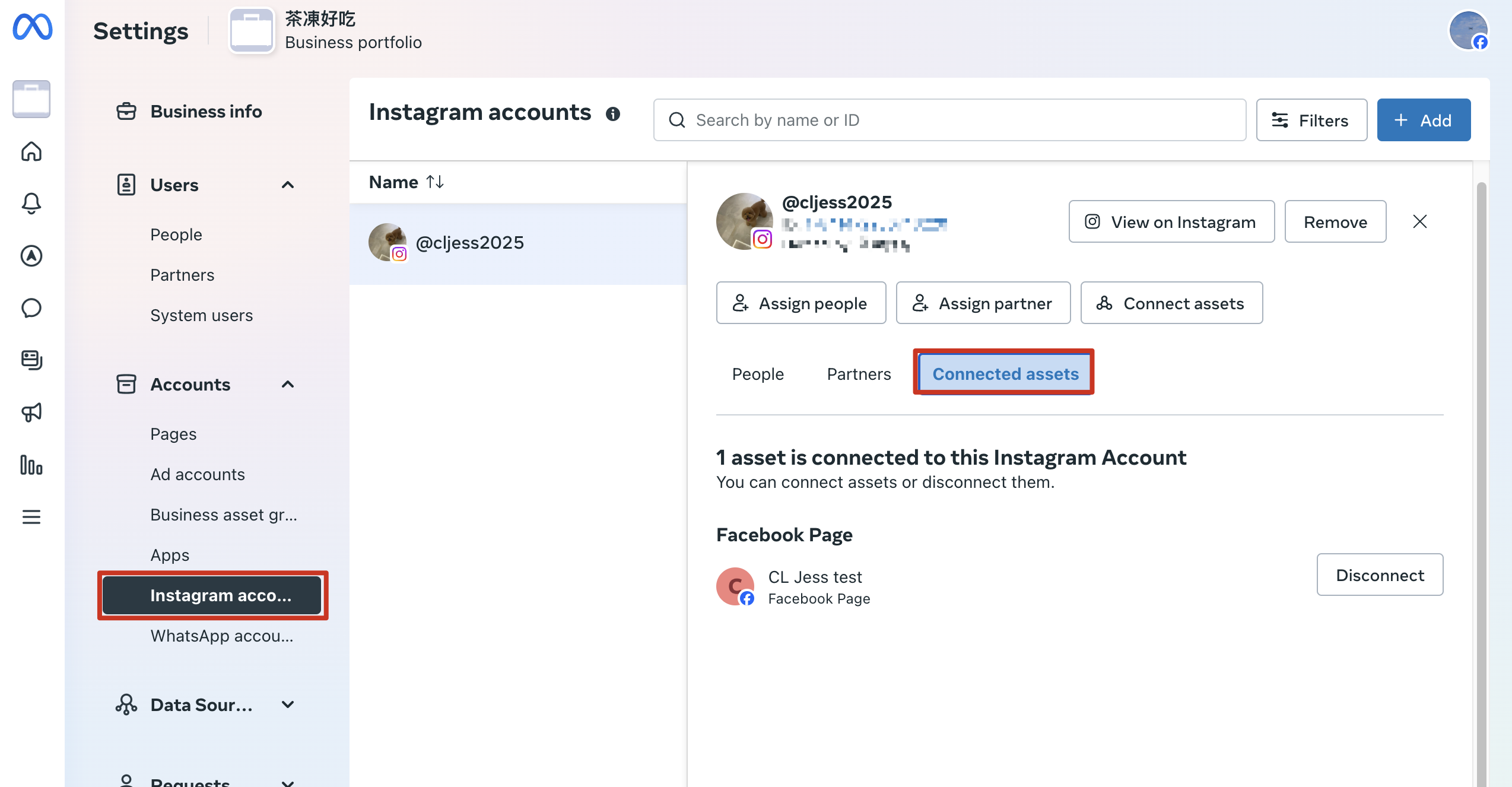This screenshot has height=787, width=1512.
Task: Click Assign partner button
Action: pos(983,303)
